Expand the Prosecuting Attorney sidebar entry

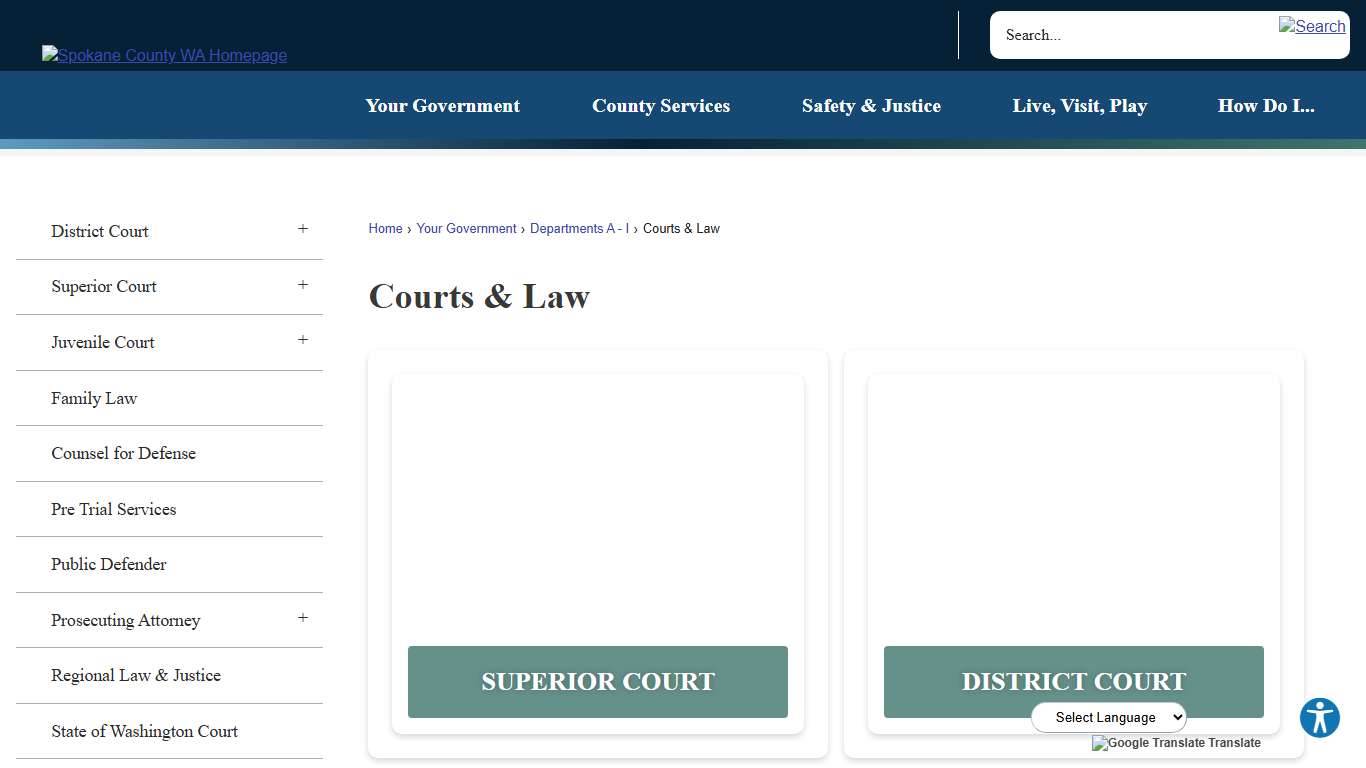303,617
